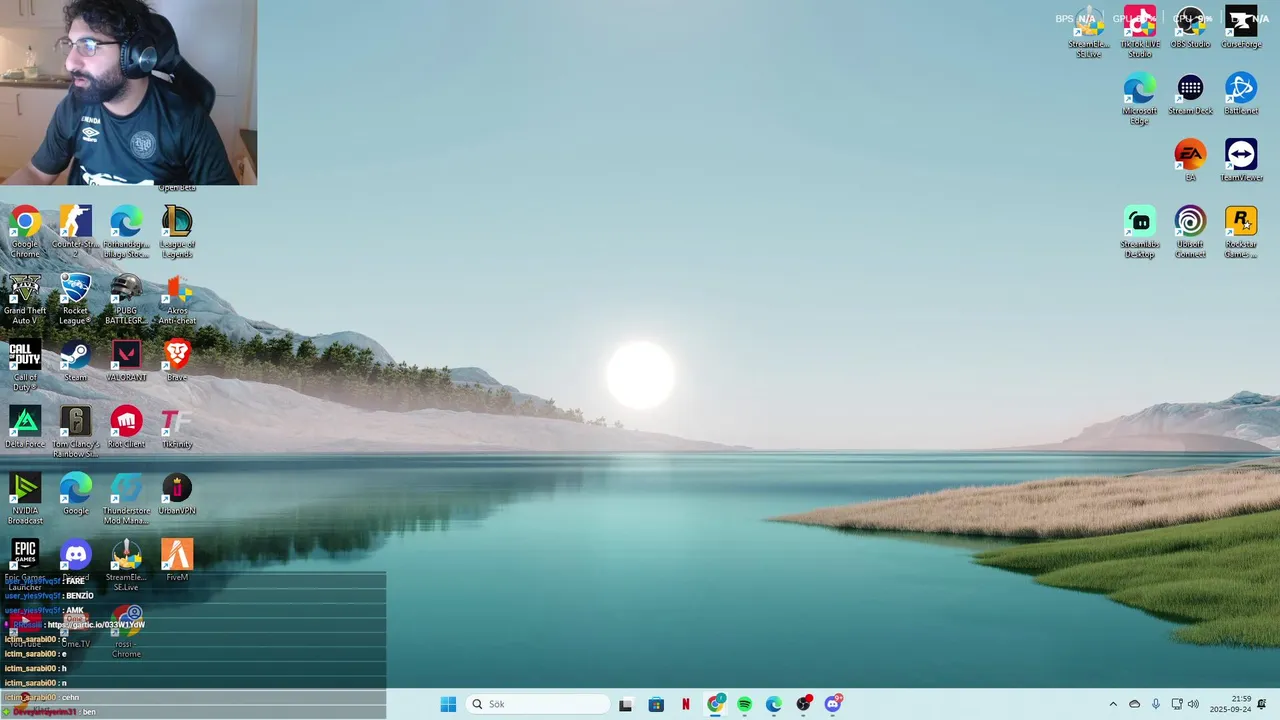The height and width of the screenshot is (720, 1280).
Task: Launch Rocket League desktop shortcut
Action: pyautogui.click(x=75, y=299)
